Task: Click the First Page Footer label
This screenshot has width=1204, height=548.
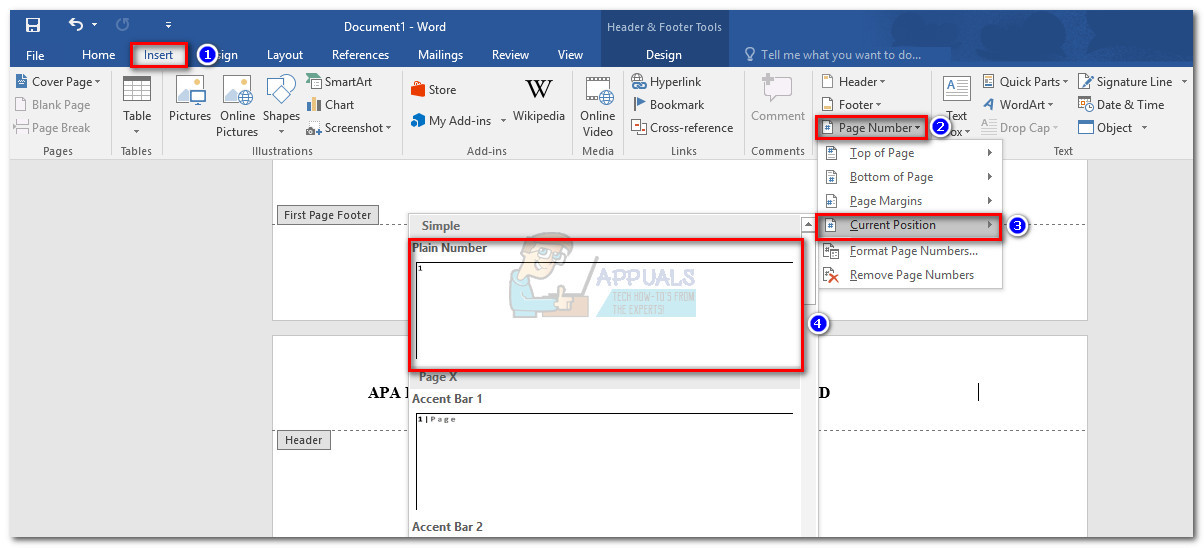Action: point(327,215)
